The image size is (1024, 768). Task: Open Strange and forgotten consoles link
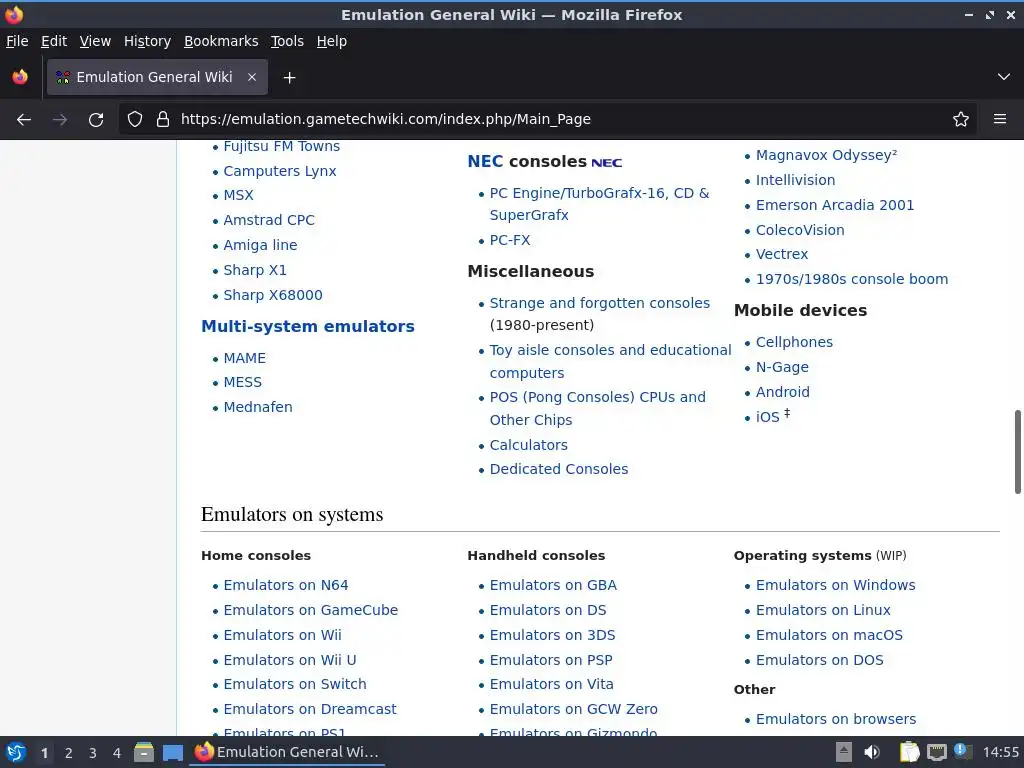[x=600, y=303]
